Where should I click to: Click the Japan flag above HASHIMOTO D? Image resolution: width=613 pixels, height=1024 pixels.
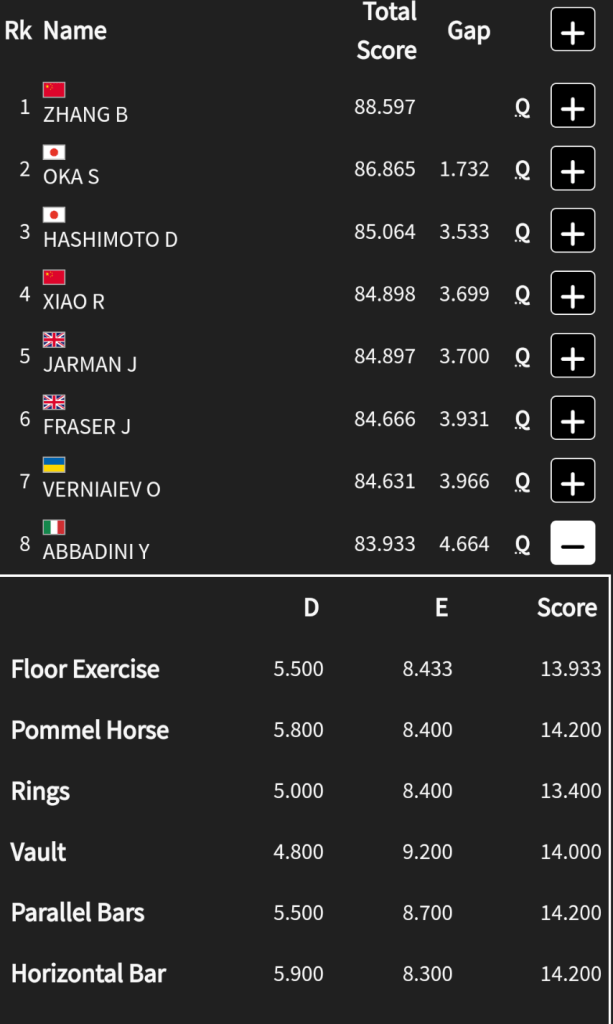[54, 215]
